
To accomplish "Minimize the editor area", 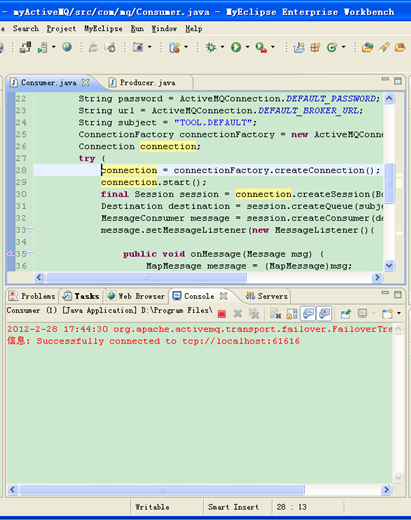I will coord(385,79).
